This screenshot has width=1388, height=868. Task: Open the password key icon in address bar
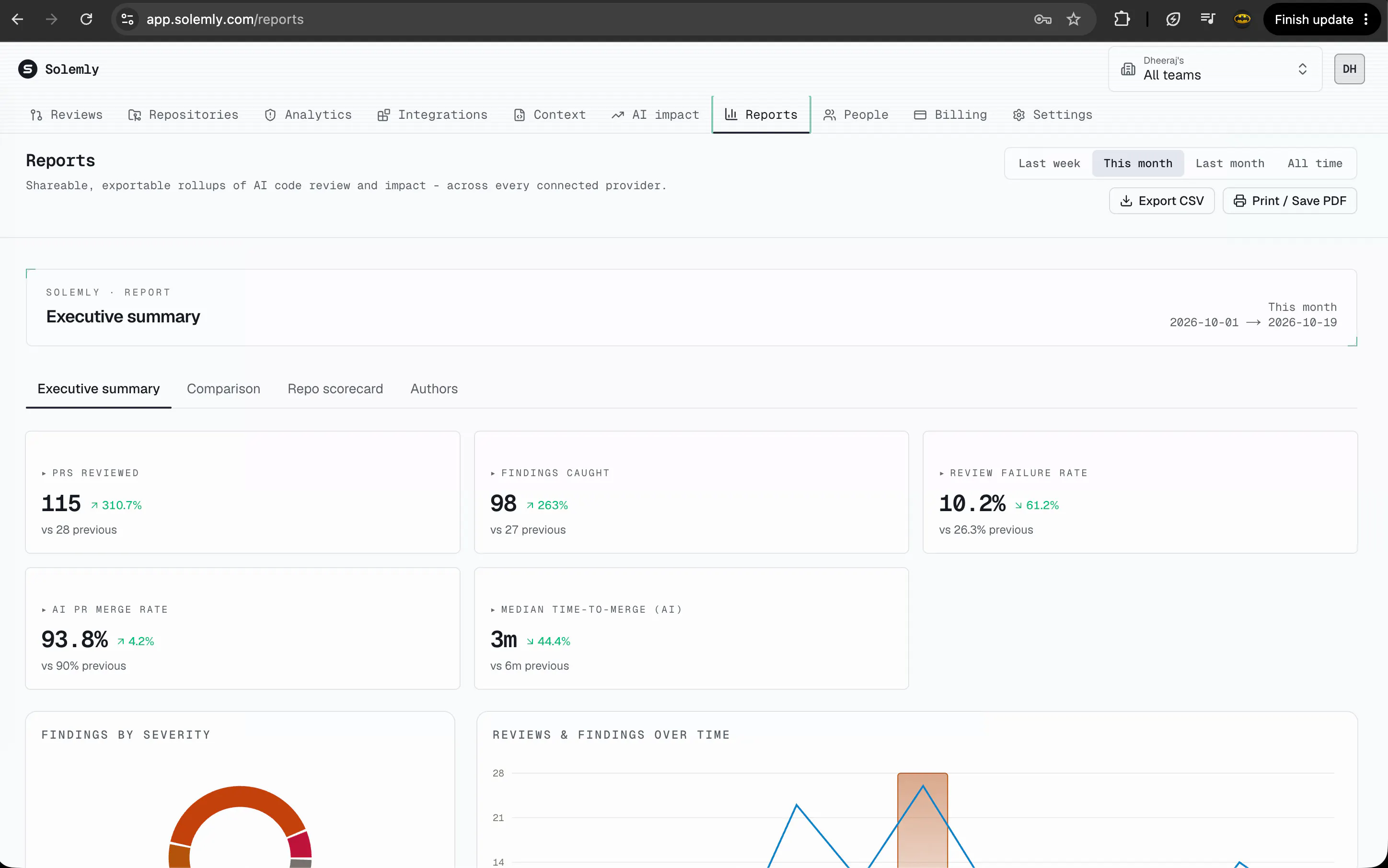[x=1042, y=20]
